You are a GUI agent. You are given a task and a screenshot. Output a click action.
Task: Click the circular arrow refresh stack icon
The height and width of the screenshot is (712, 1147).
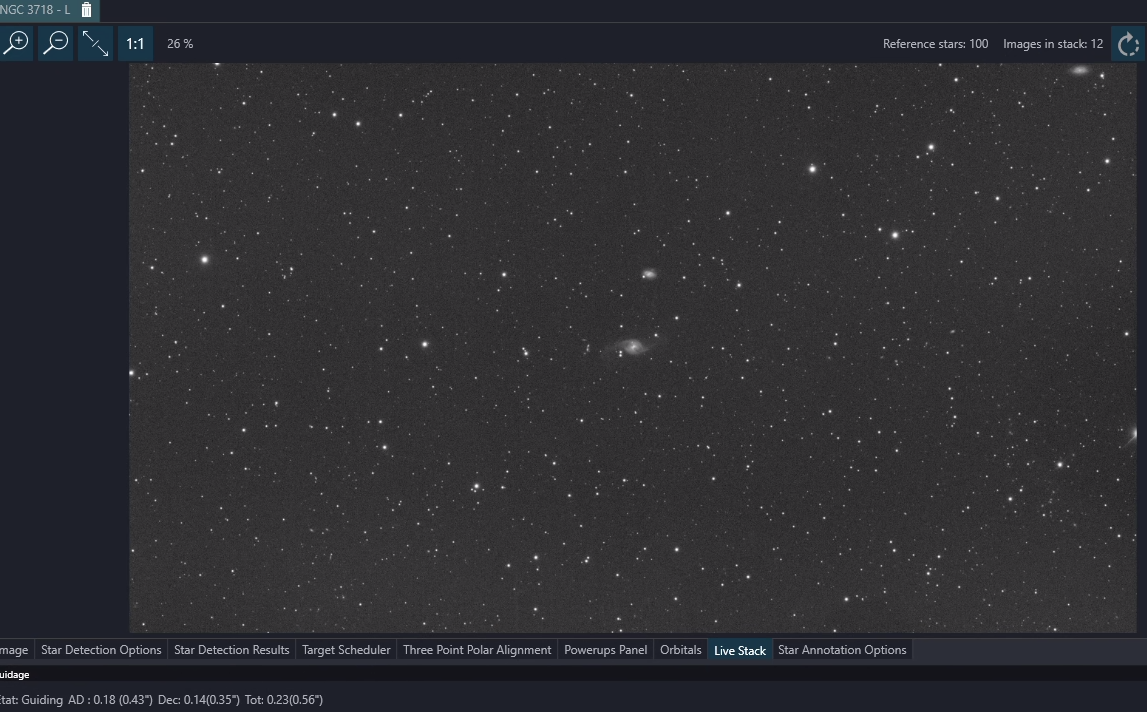[x=1128, y=44]
